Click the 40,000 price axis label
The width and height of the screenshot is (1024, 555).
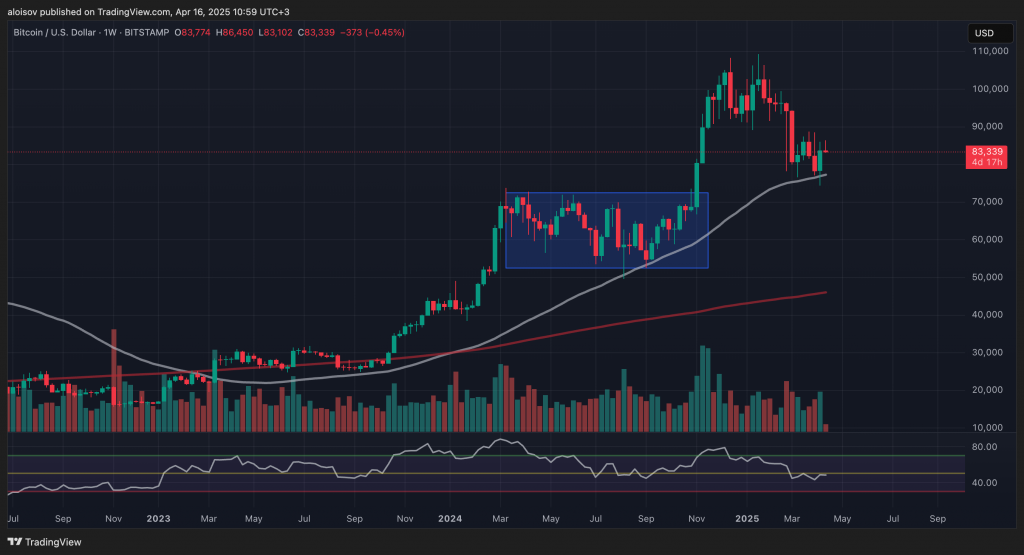(x=987, y=315)
